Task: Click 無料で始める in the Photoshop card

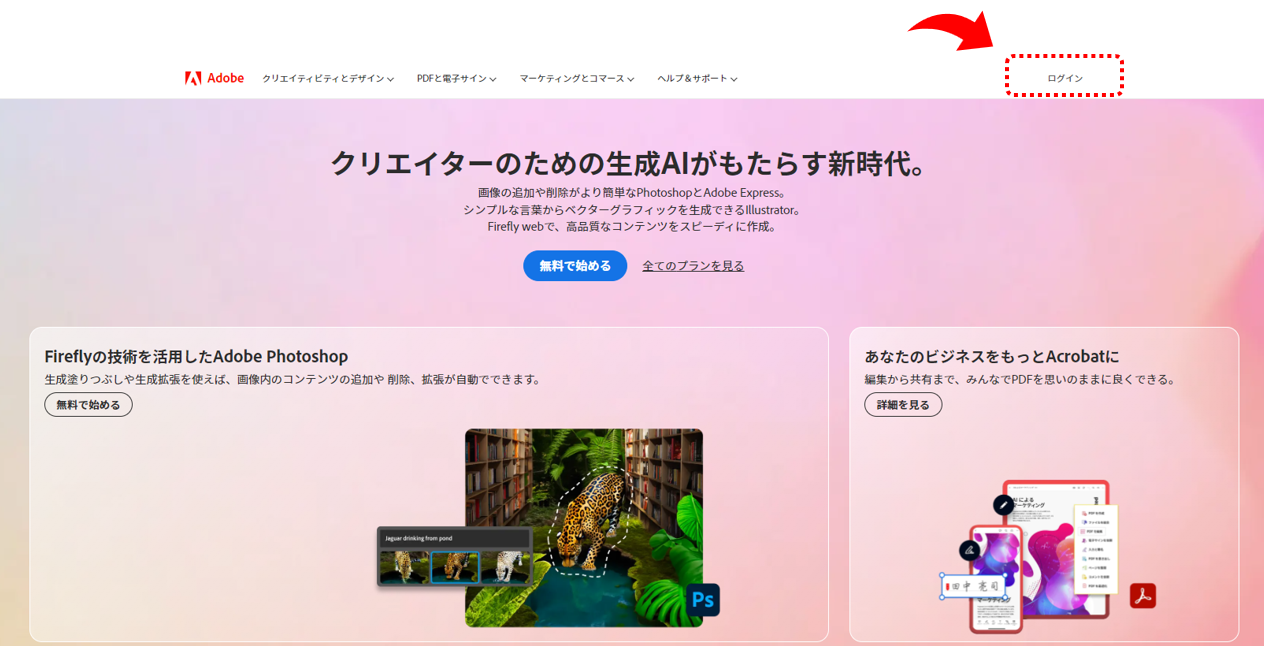Action: 88,405
